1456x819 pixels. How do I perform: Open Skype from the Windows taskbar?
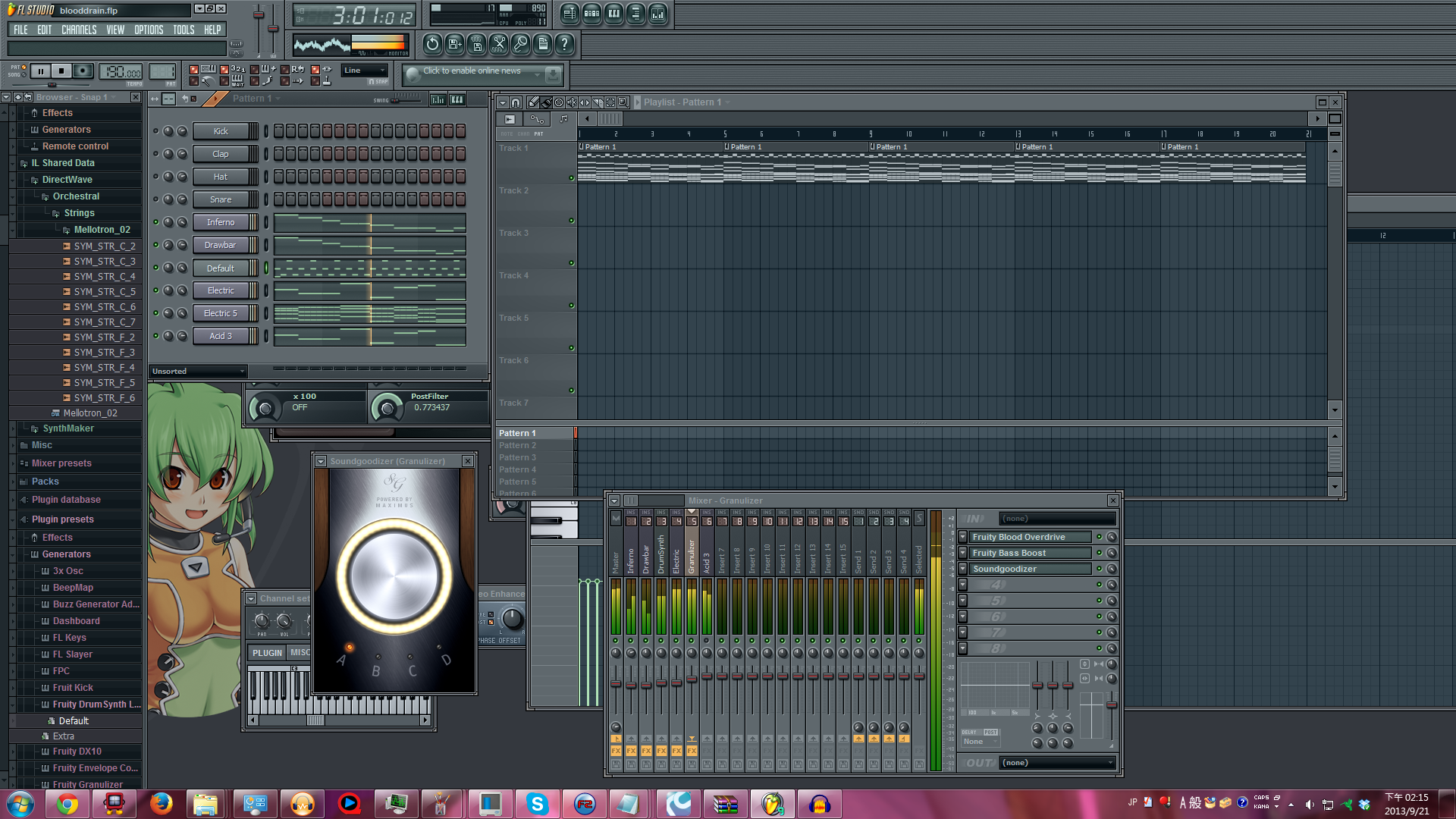(537, 804)
